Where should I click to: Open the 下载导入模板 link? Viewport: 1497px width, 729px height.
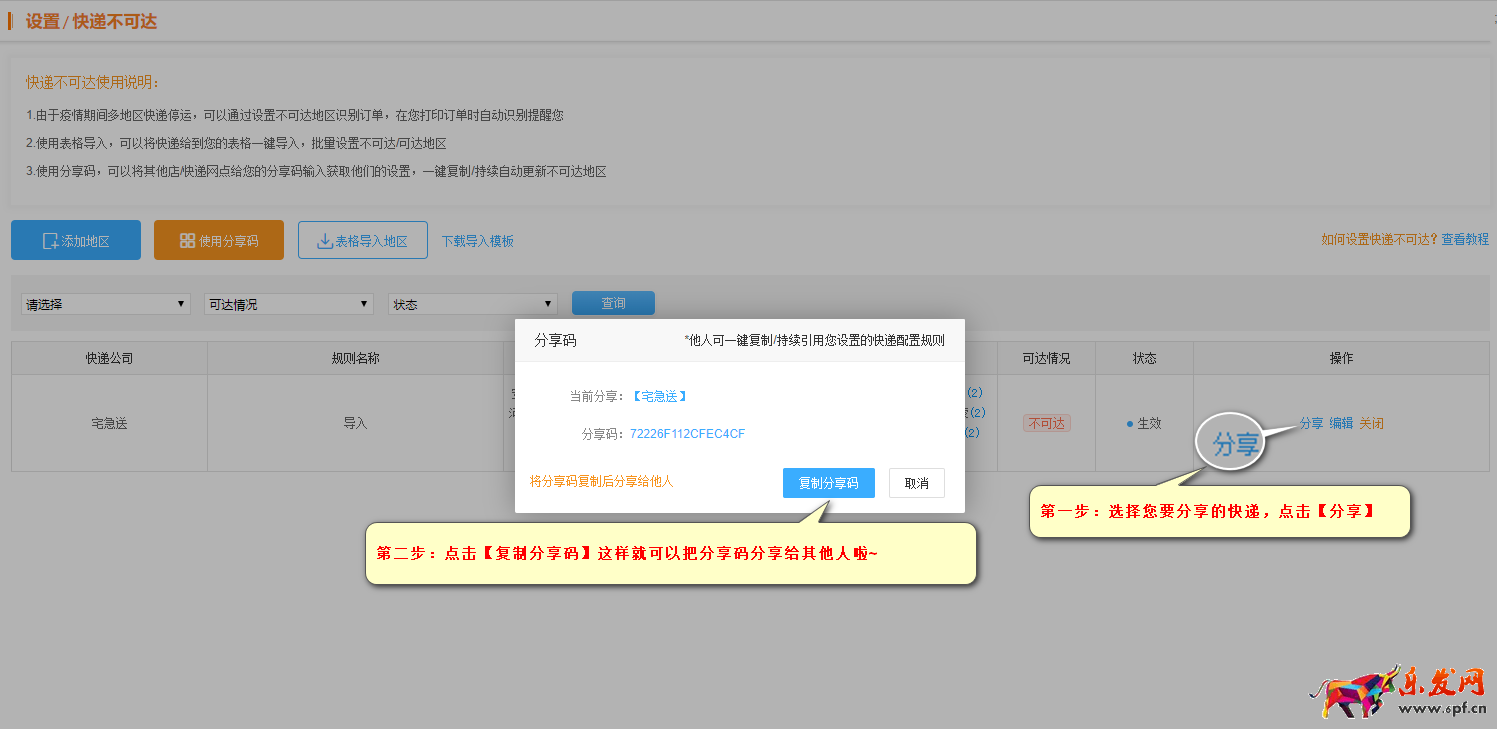pos(478,241)
